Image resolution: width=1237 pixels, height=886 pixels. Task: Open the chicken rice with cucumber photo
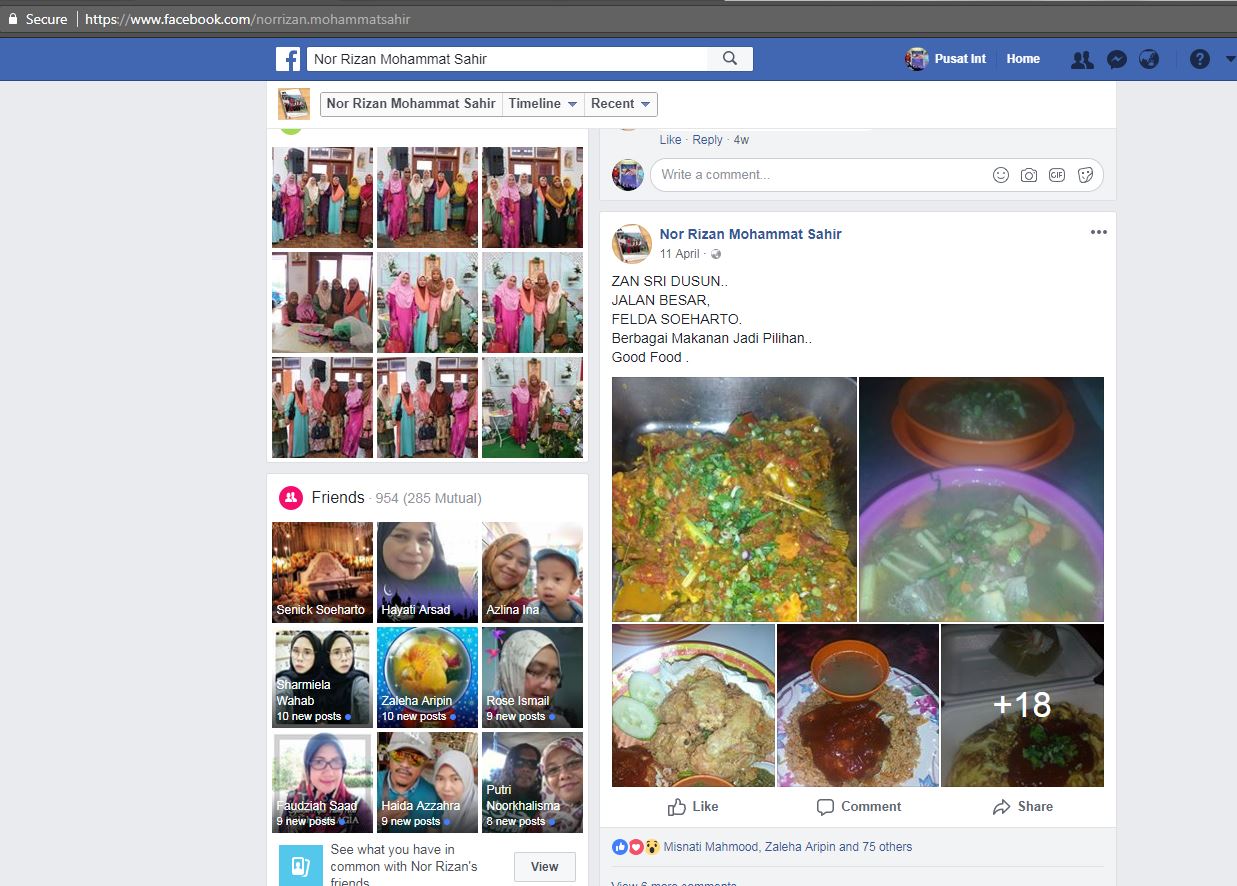coord(693,705)
